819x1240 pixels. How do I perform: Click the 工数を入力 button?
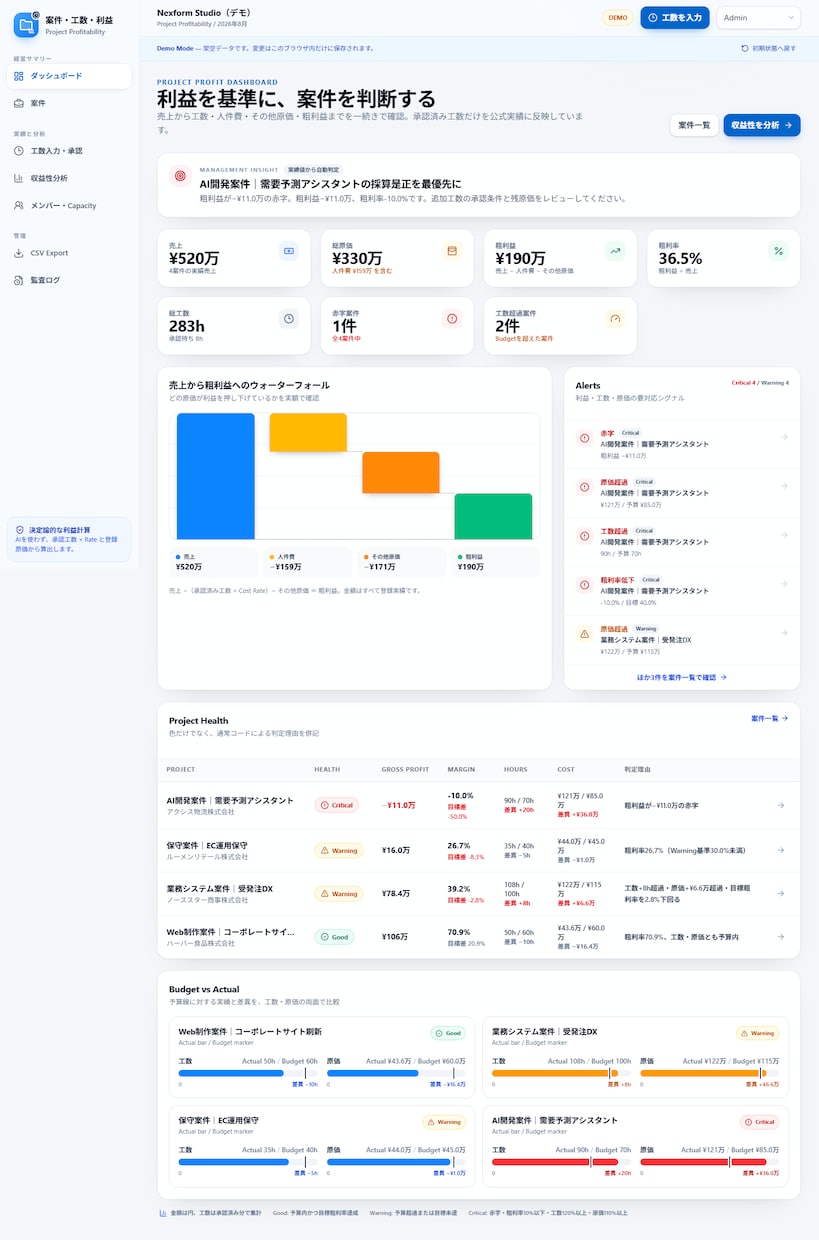(675, 17)
